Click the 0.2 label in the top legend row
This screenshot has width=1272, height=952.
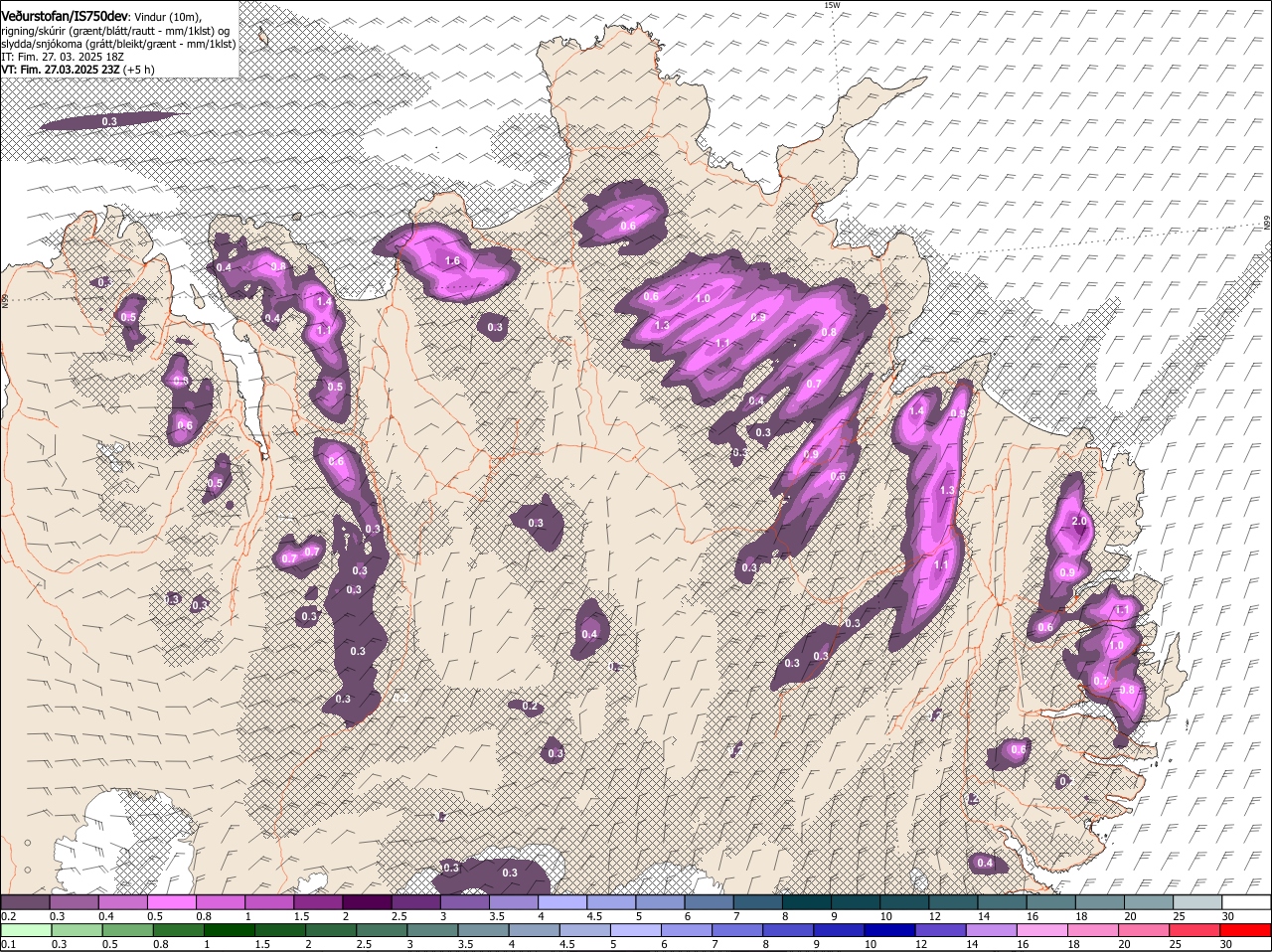[x=9, y=915]
